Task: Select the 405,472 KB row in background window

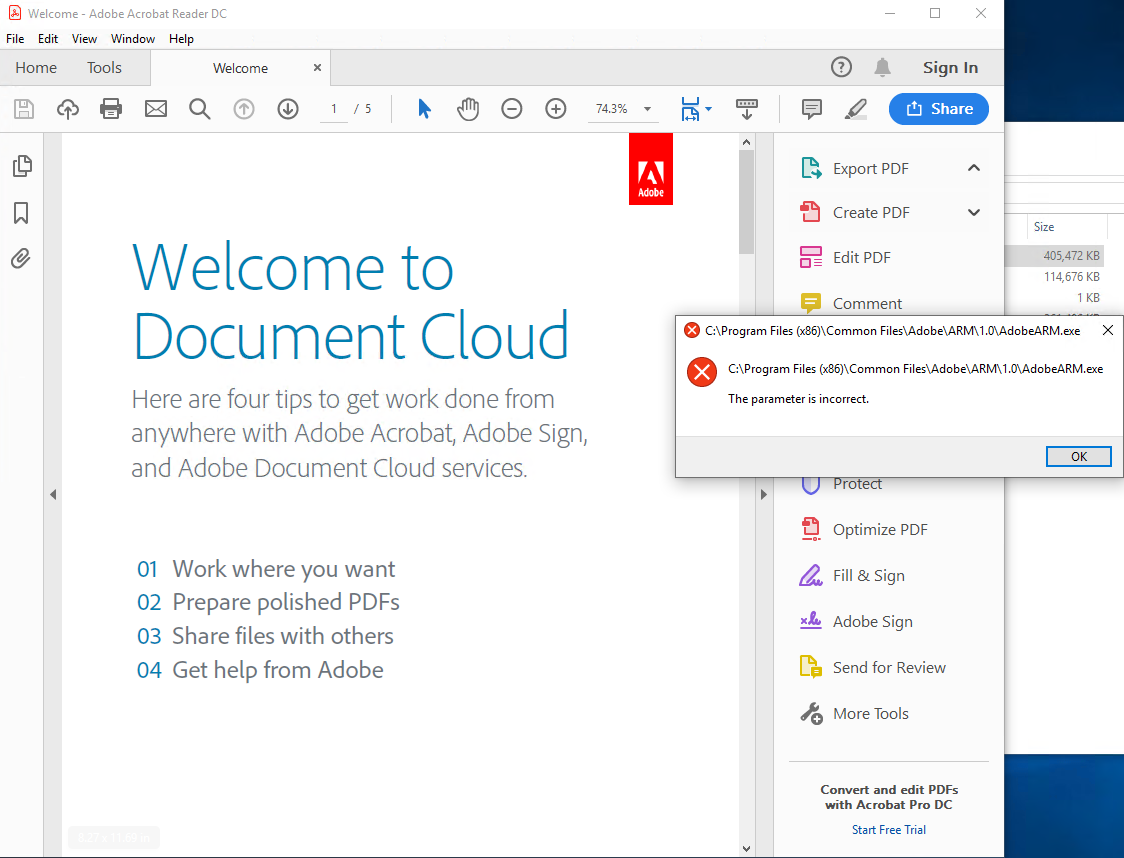Action: [1054, 256]
